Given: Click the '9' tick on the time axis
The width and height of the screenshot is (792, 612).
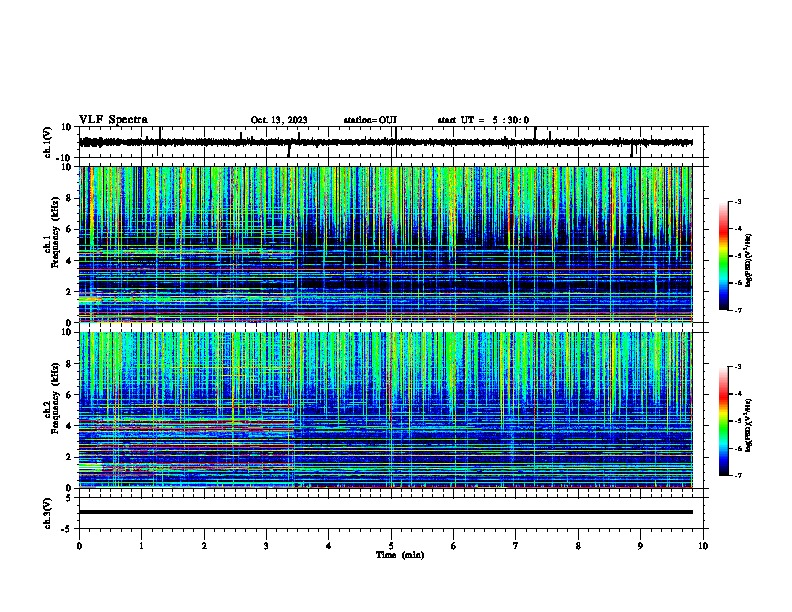Looking at the screenshot, I should [x=640, y=546].
